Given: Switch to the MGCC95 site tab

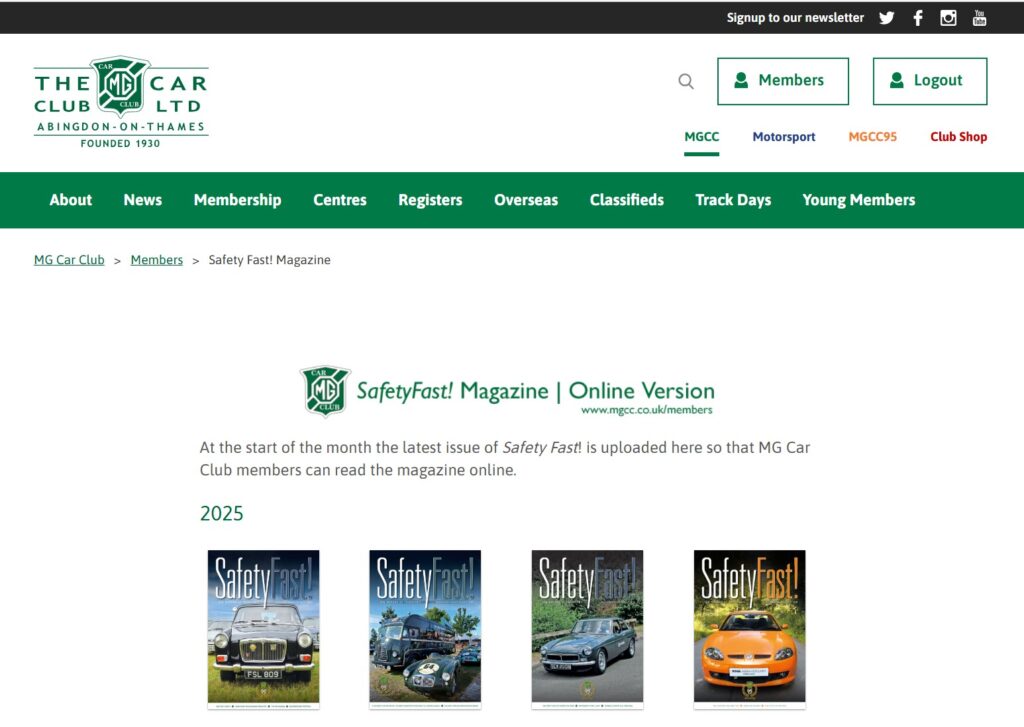Looking at the screenshot, I should pyautogui.click(x=872, y=137).
